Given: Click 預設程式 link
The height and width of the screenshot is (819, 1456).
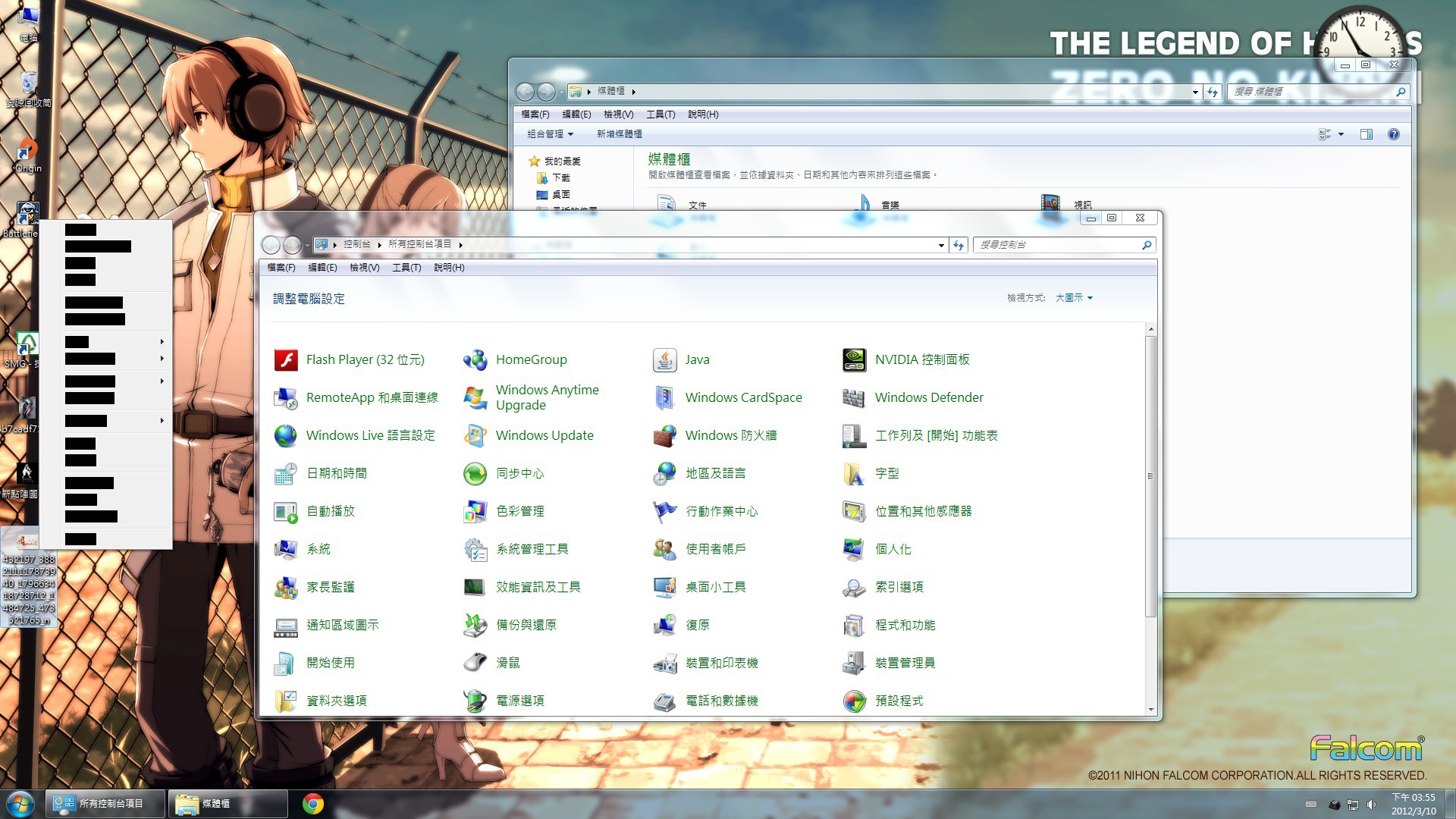Looking at the screenshot, I should click(899, 701).
